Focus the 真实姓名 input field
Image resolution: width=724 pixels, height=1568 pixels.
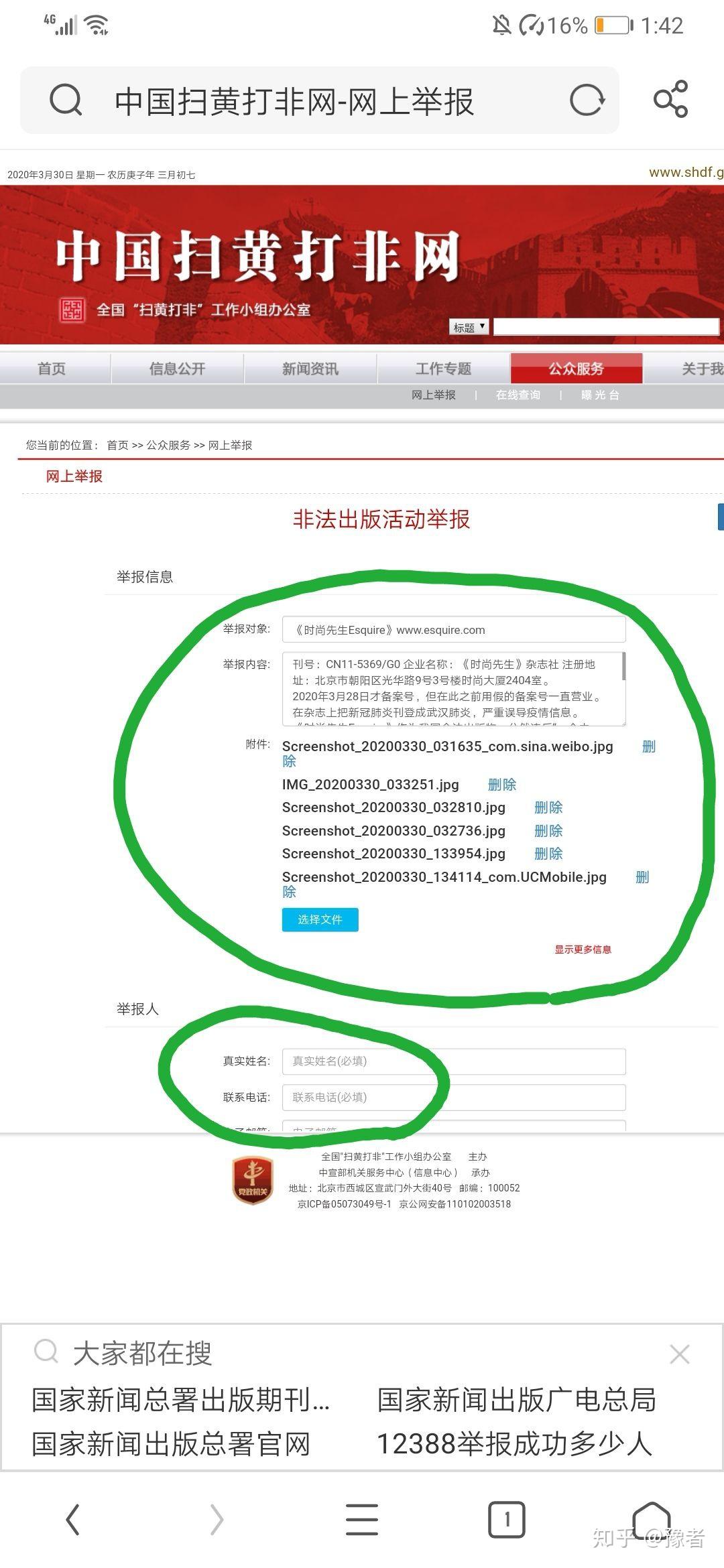[454, 1061]
